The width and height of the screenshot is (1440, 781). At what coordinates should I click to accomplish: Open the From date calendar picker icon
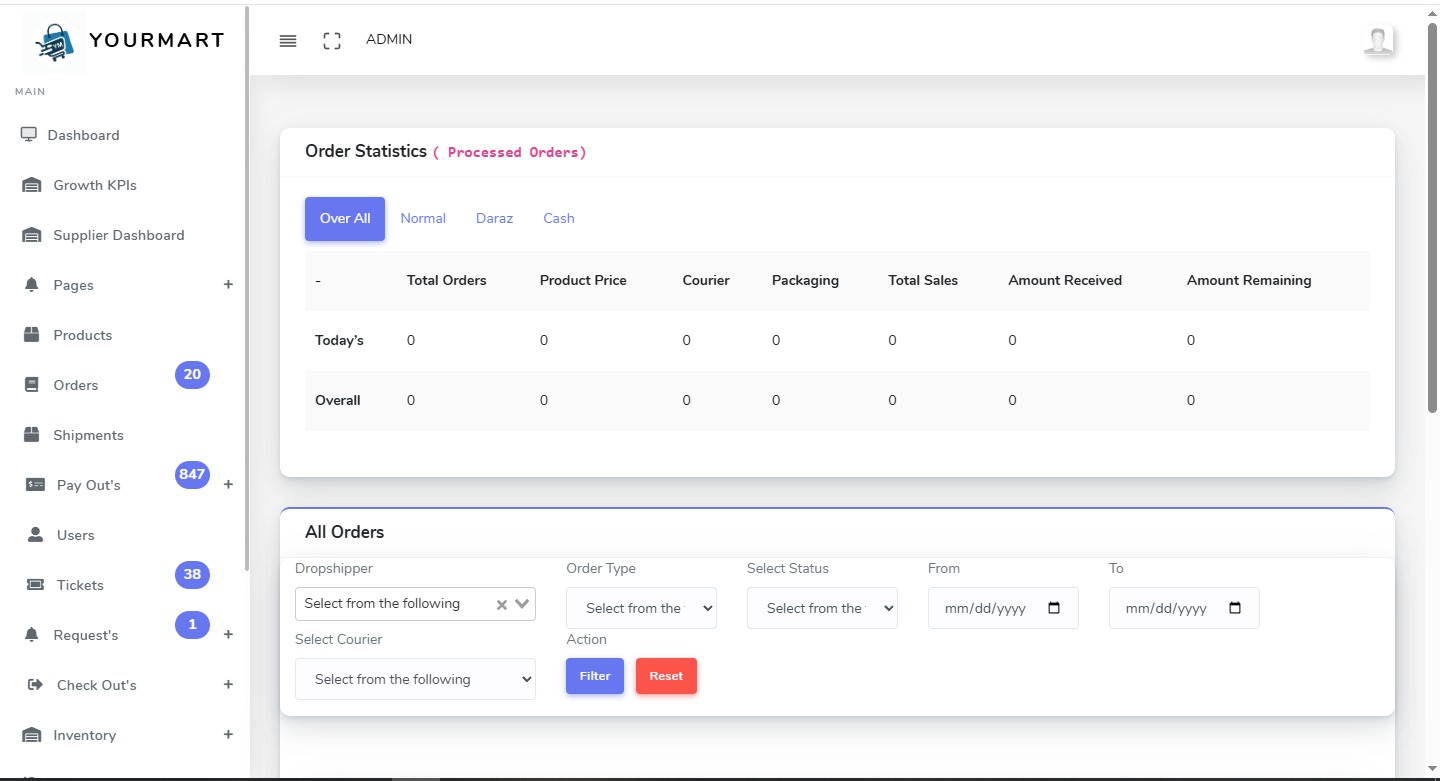point(1054,608)
